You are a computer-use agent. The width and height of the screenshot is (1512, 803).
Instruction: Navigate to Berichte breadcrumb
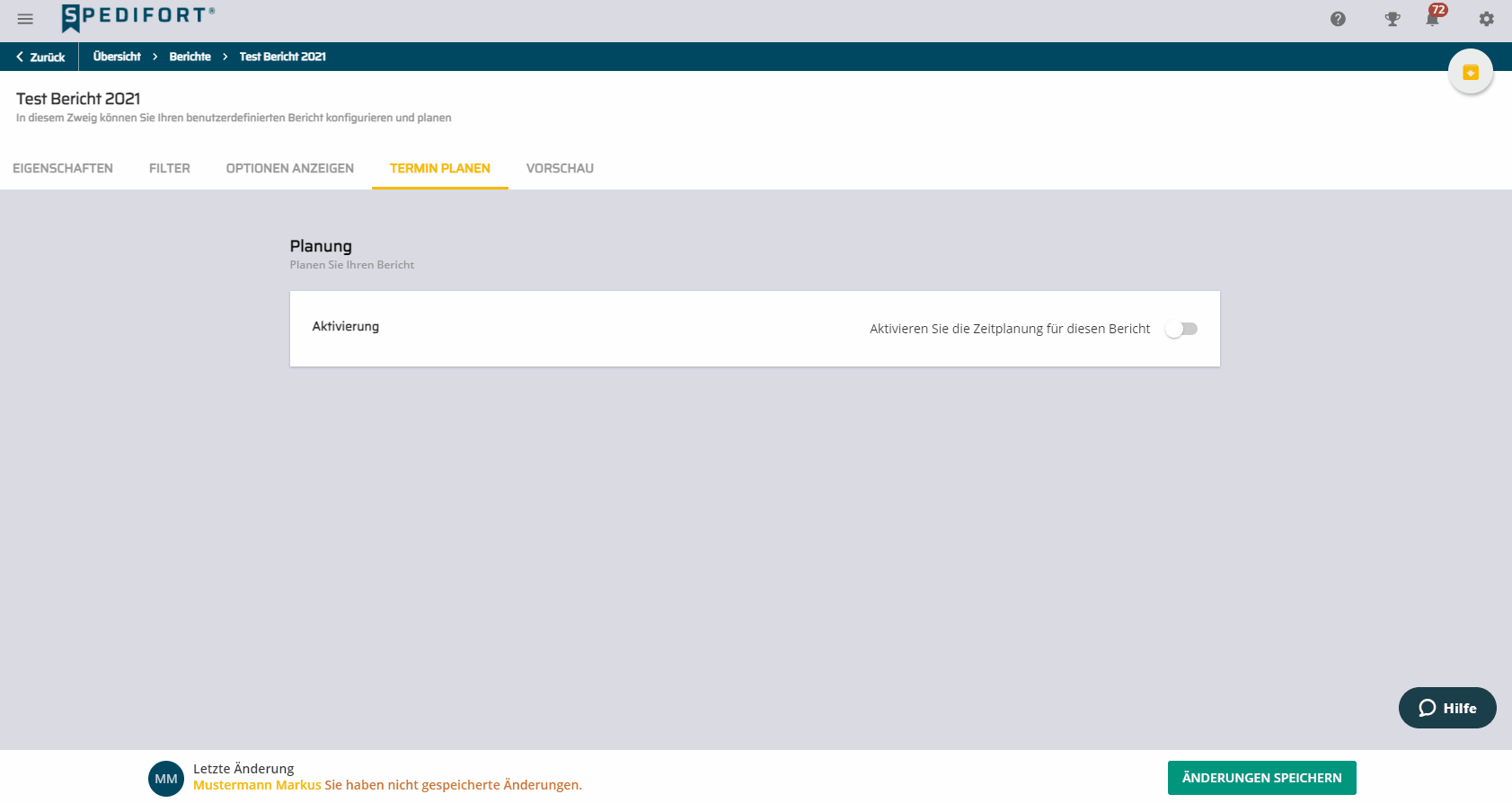(x=190, y=57)
